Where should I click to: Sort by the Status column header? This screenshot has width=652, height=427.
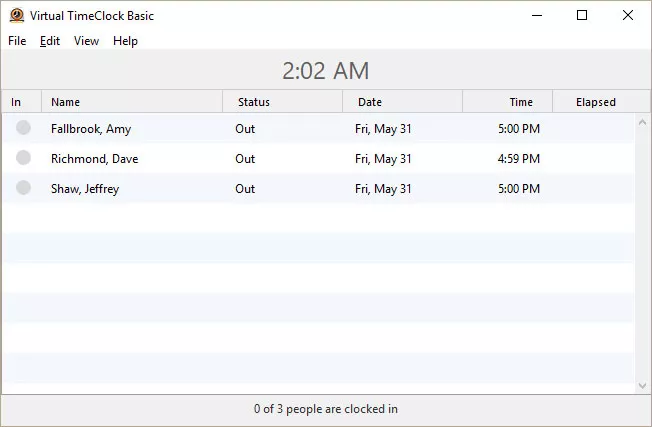tap(283, 101)
